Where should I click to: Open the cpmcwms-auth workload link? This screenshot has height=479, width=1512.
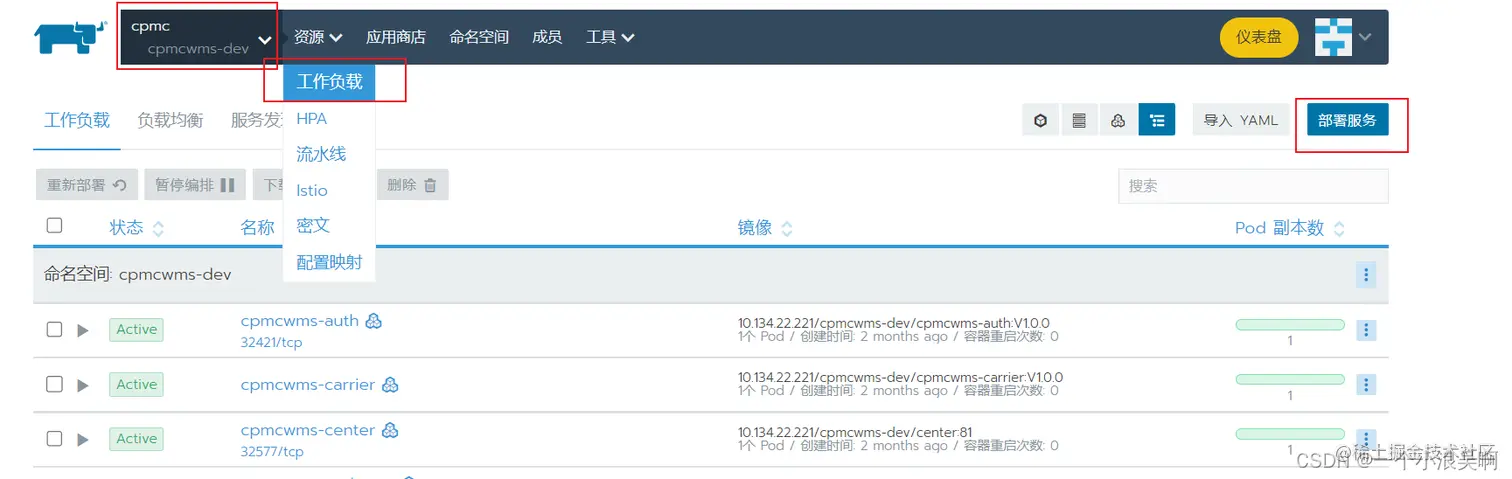300,321
